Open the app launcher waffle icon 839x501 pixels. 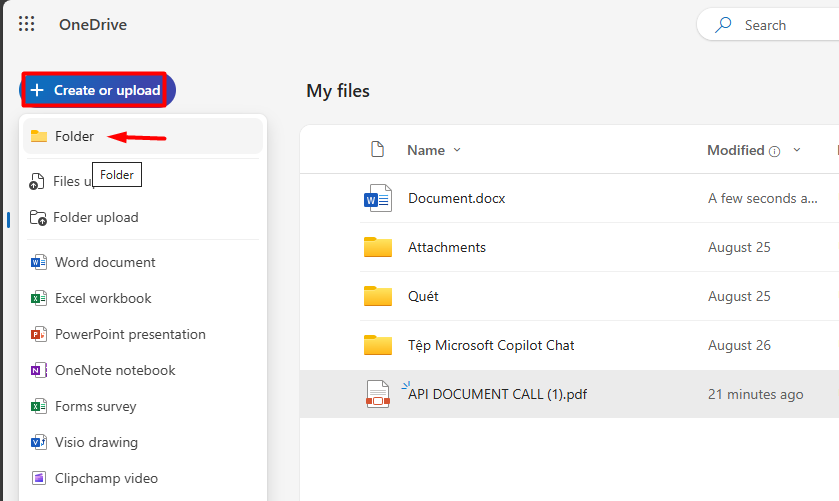(x=27, y=25)
